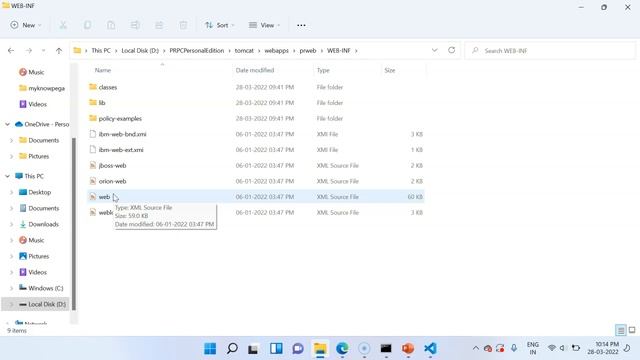Go up one folder level
The height and width of the screenshot is (360, 640).
click(59, 51)
